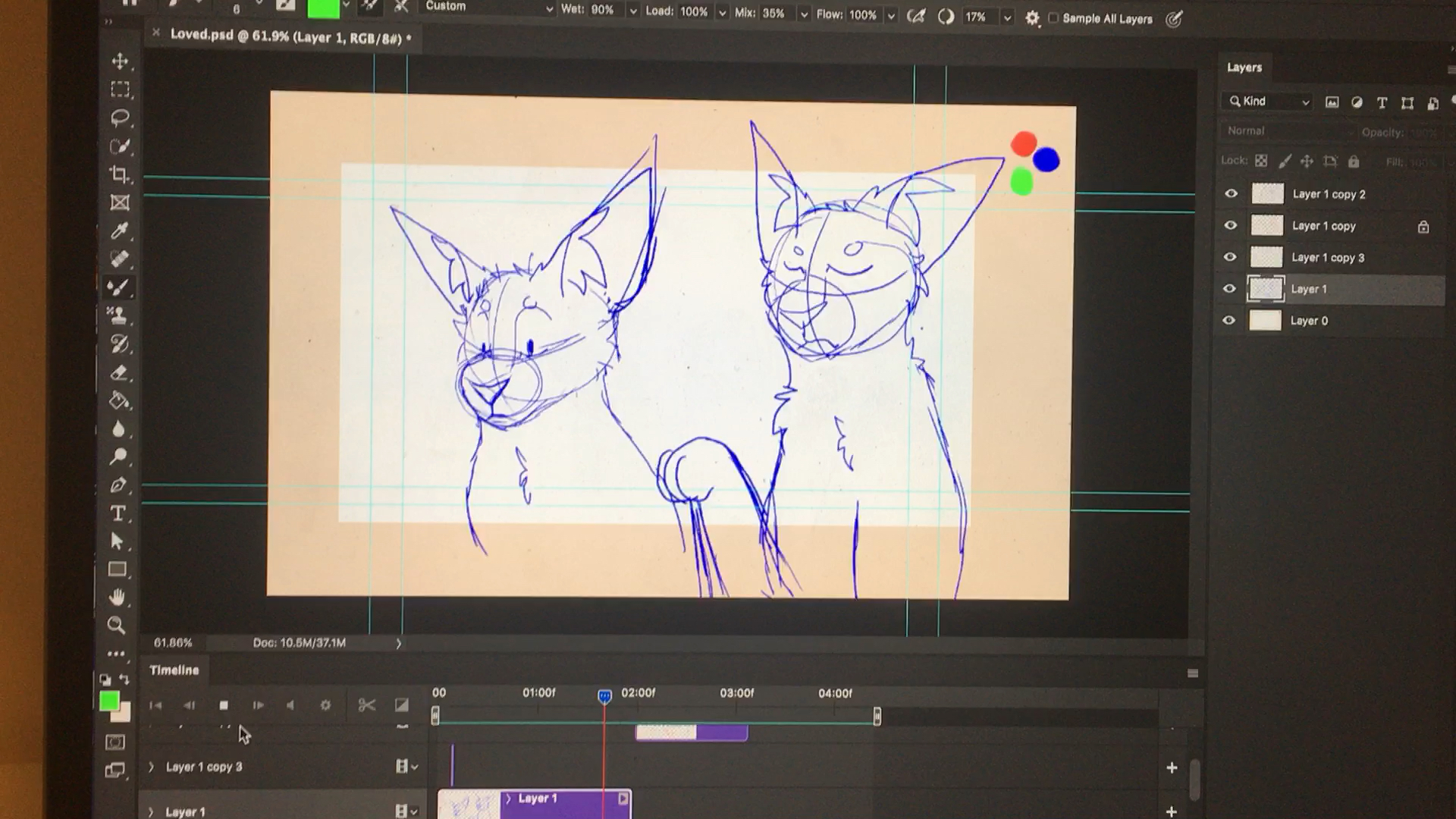Select the Dodge tool
The height and width of the screenshot is (819, 1456).
click(118, 457)
